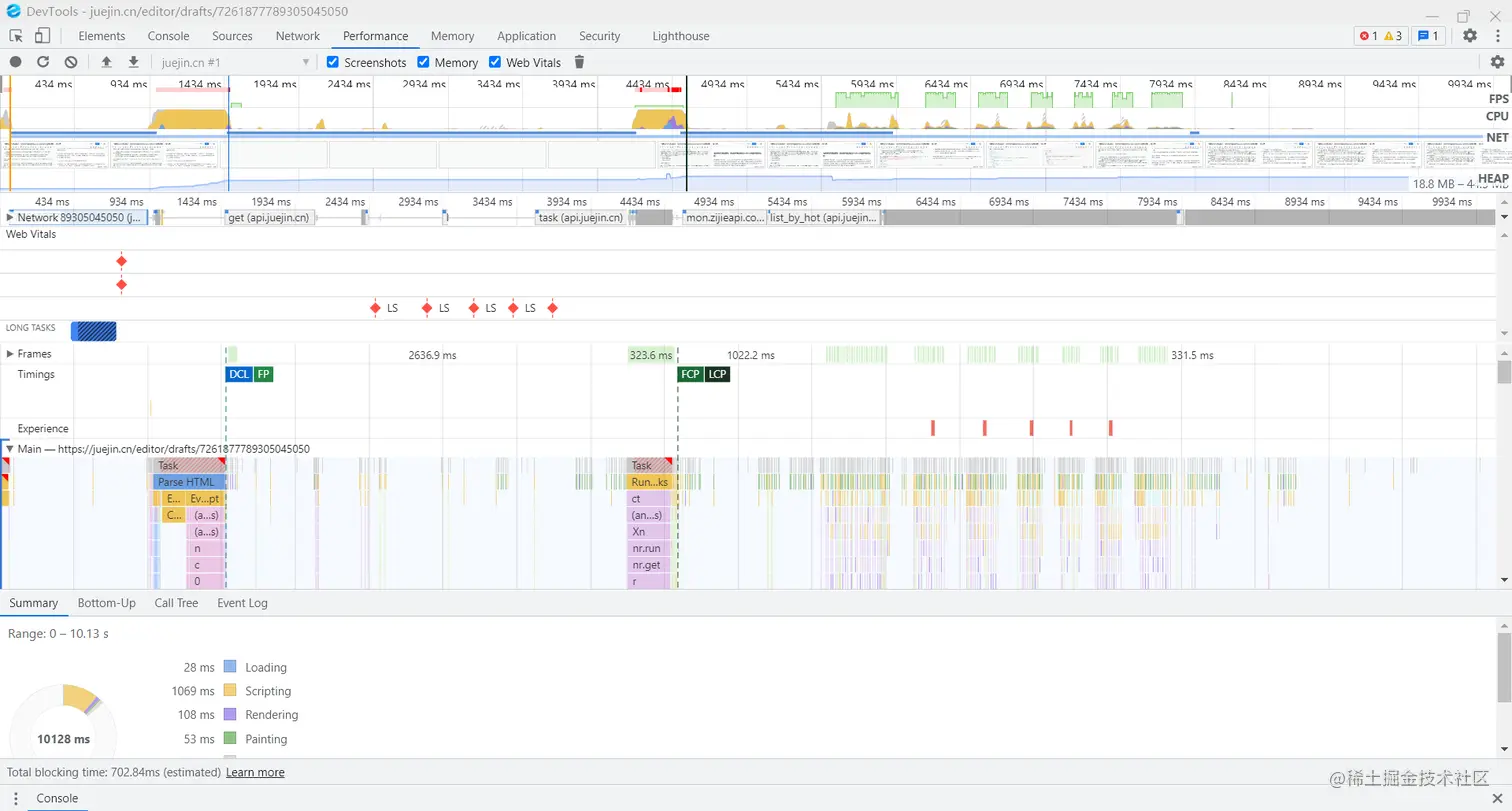Activate the inspect element picker icon
The height and width of the screenshot is (811, 1512).
(x=16, y=36)
